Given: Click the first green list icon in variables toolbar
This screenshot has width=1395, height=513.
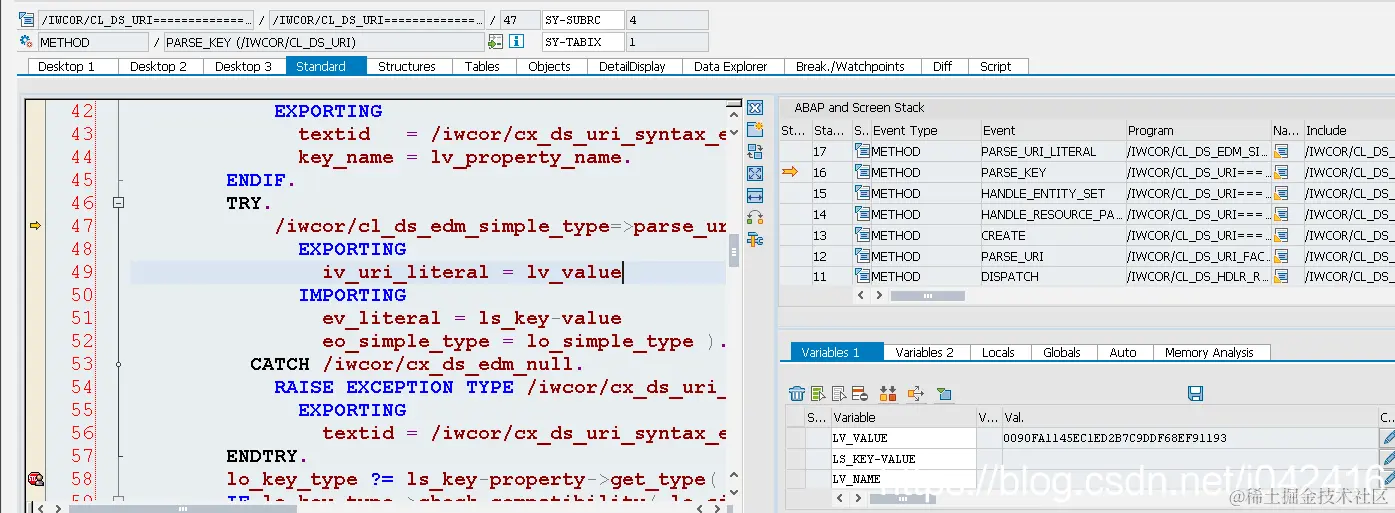Looking at the screenshot, I should click(x=818, y=394).
